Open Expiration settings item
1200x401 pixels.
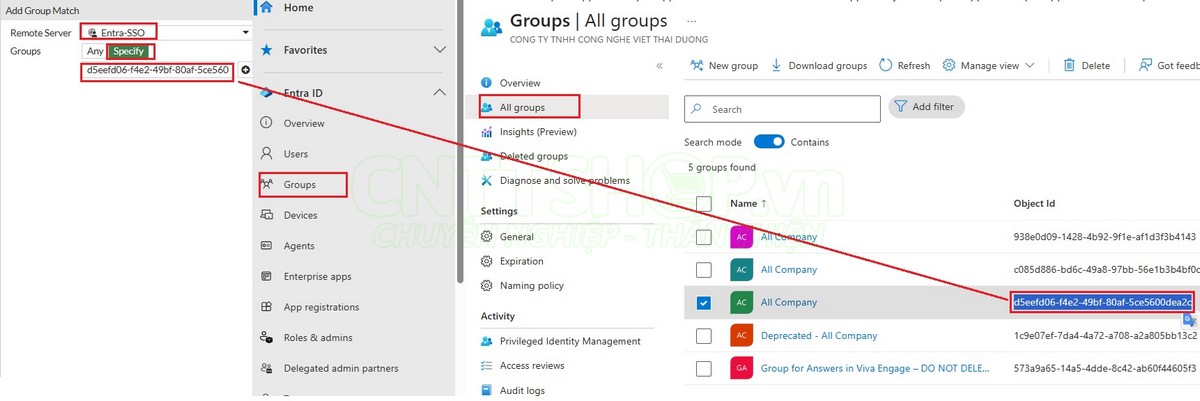[x=521, y=261]
